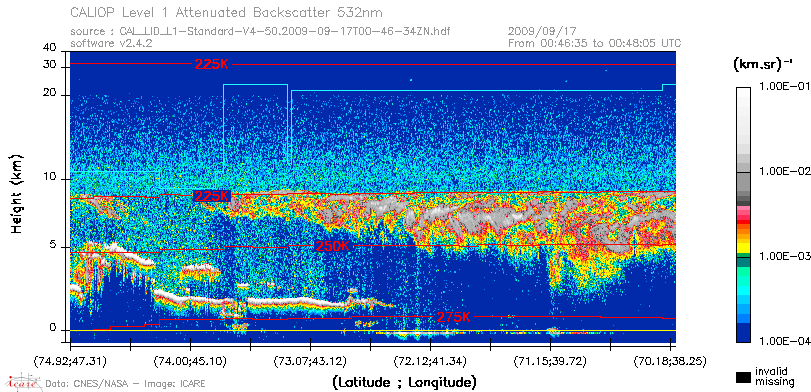Click the coordinate label (71.15;39.72)
The image size is (811, 392).
pyautogui.click(x=550, y=360)
